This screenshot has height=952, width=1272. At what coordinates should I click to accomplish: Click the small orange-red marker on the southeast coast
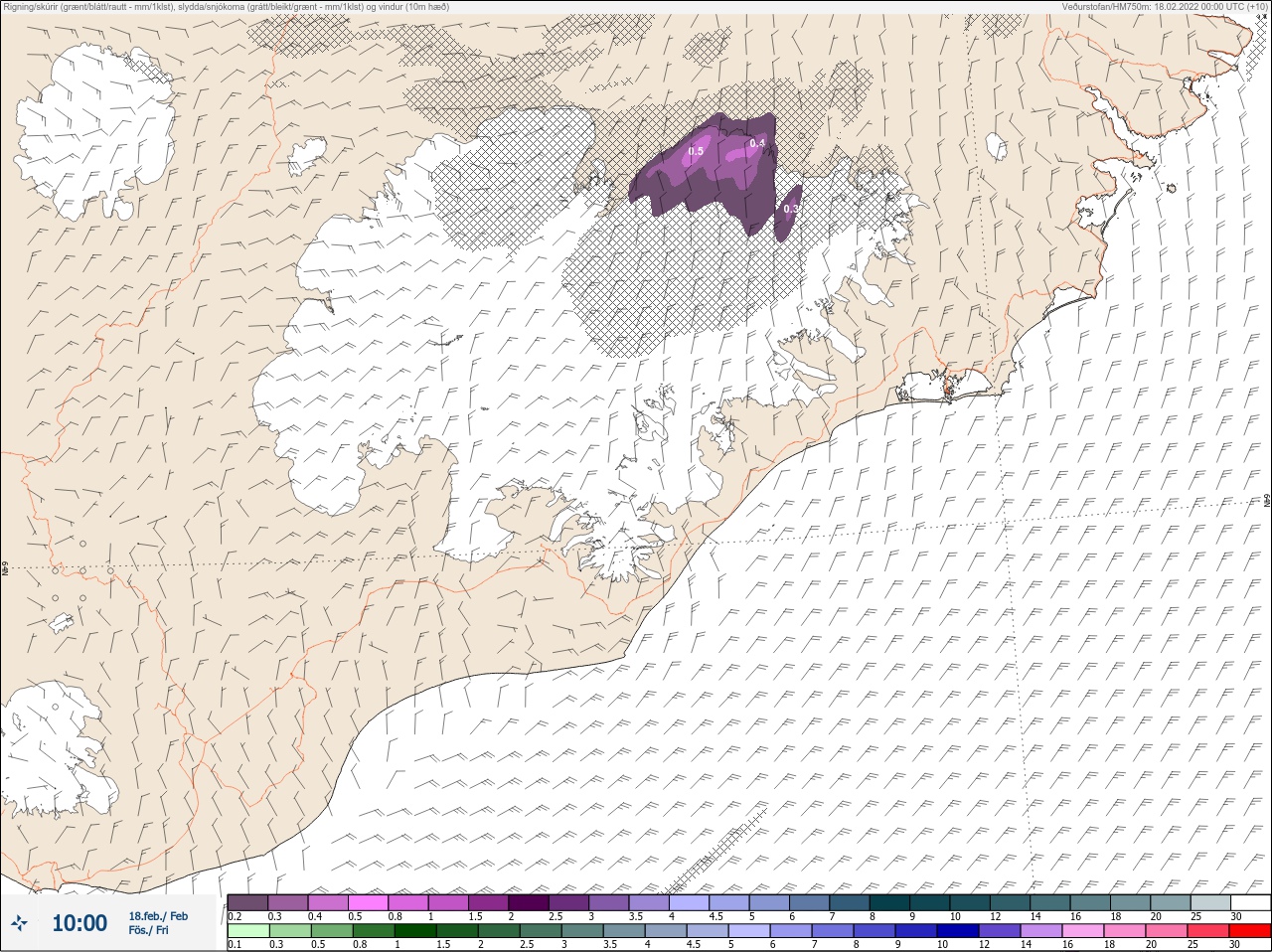[948, 392]
